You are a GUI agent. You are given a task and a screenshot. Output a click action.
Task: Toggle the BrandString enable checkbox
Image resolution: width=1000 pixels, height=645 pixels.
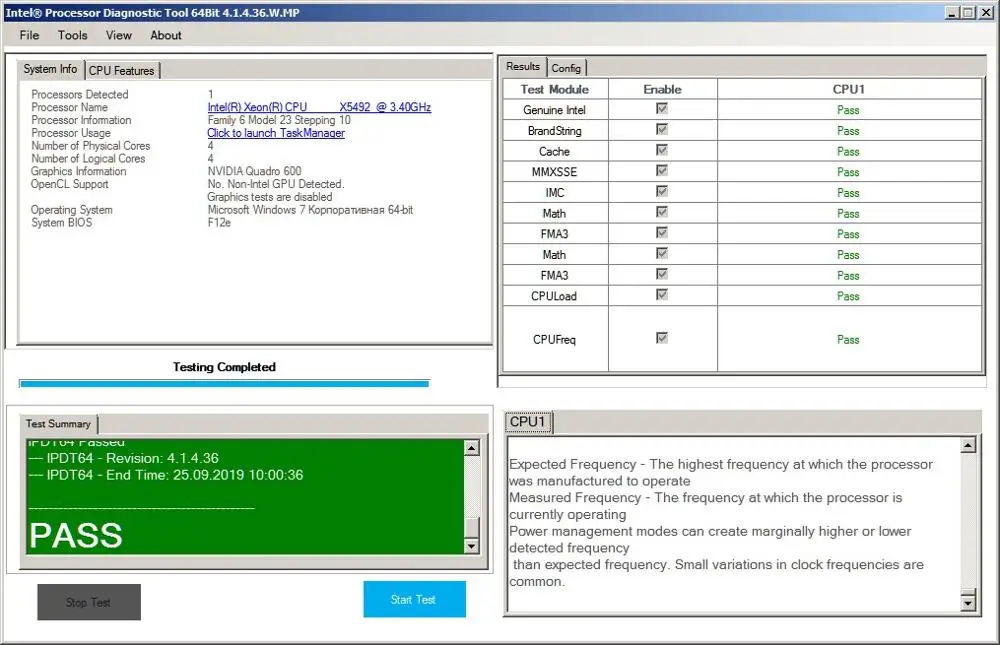[x=662, y=130]
